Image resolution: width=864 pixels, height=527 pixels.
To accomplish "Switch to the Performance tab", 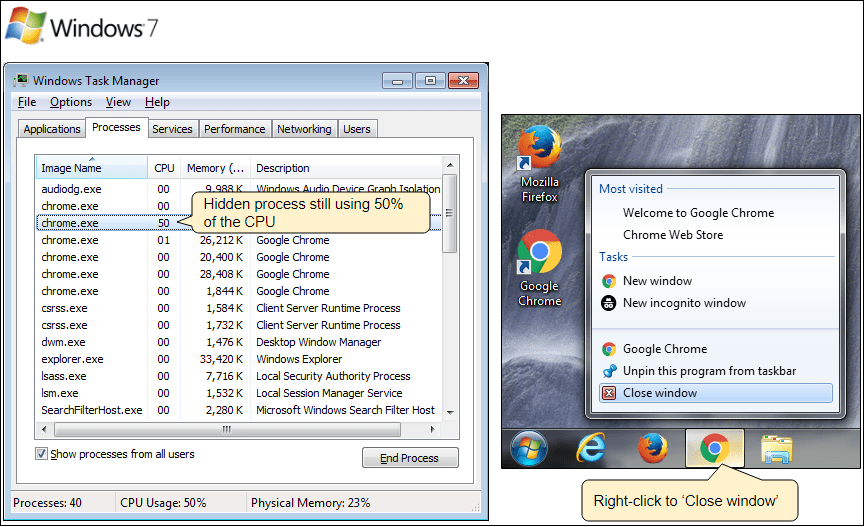I will (235, 129).
